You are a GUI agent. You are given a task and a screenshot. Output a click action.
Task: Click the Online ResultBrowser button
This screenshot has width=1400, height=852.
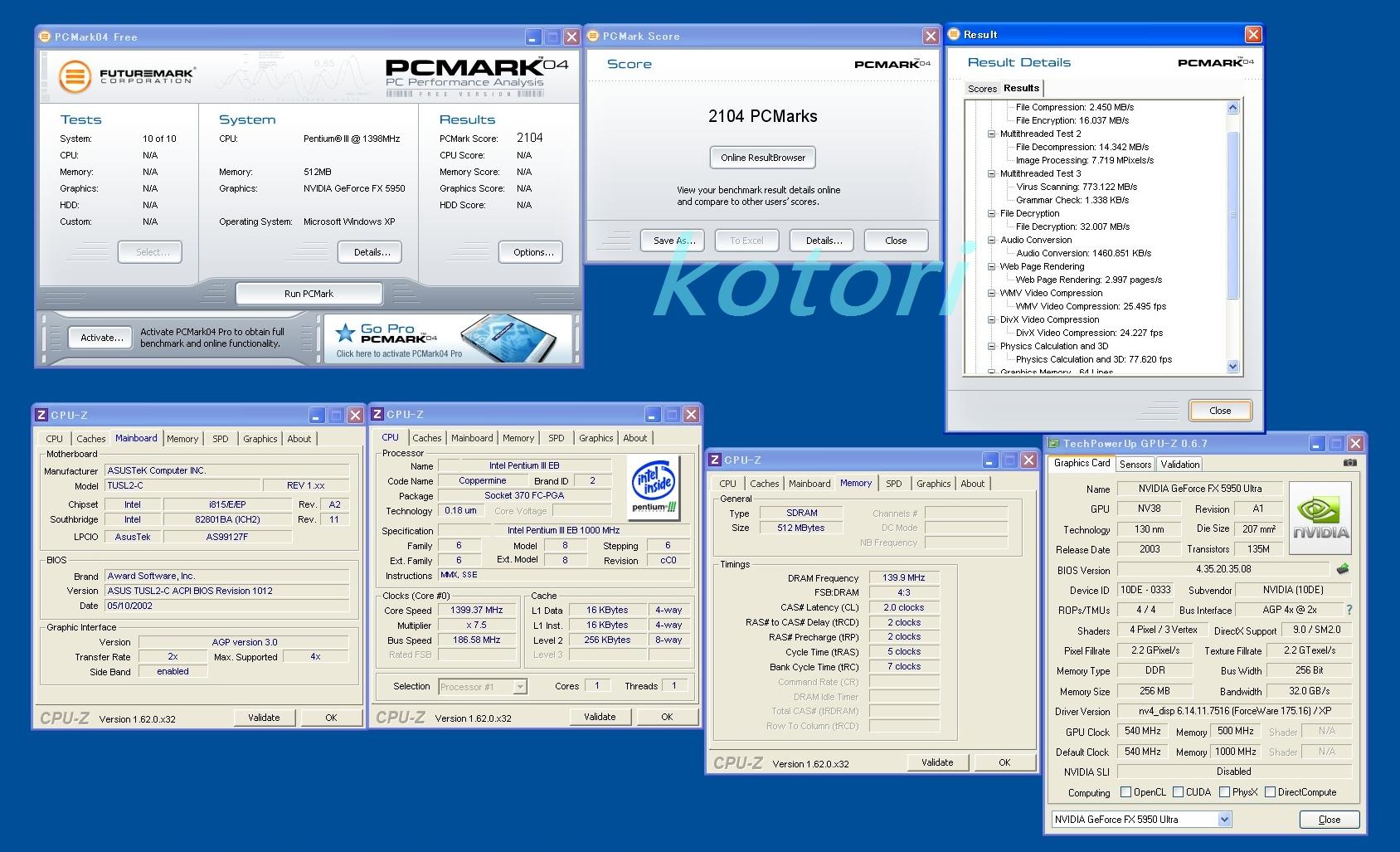click(x=763, y=158)
